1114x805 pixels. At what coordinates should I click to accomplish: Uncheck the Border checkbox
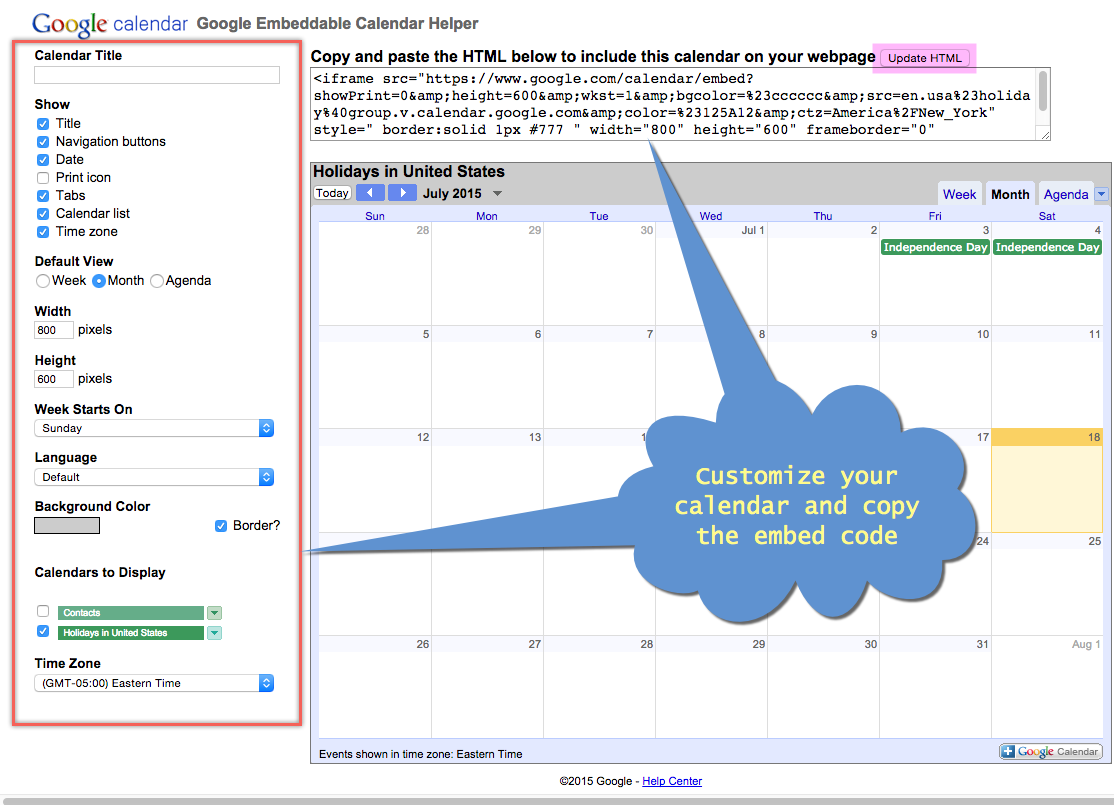(x=221, y=526)
